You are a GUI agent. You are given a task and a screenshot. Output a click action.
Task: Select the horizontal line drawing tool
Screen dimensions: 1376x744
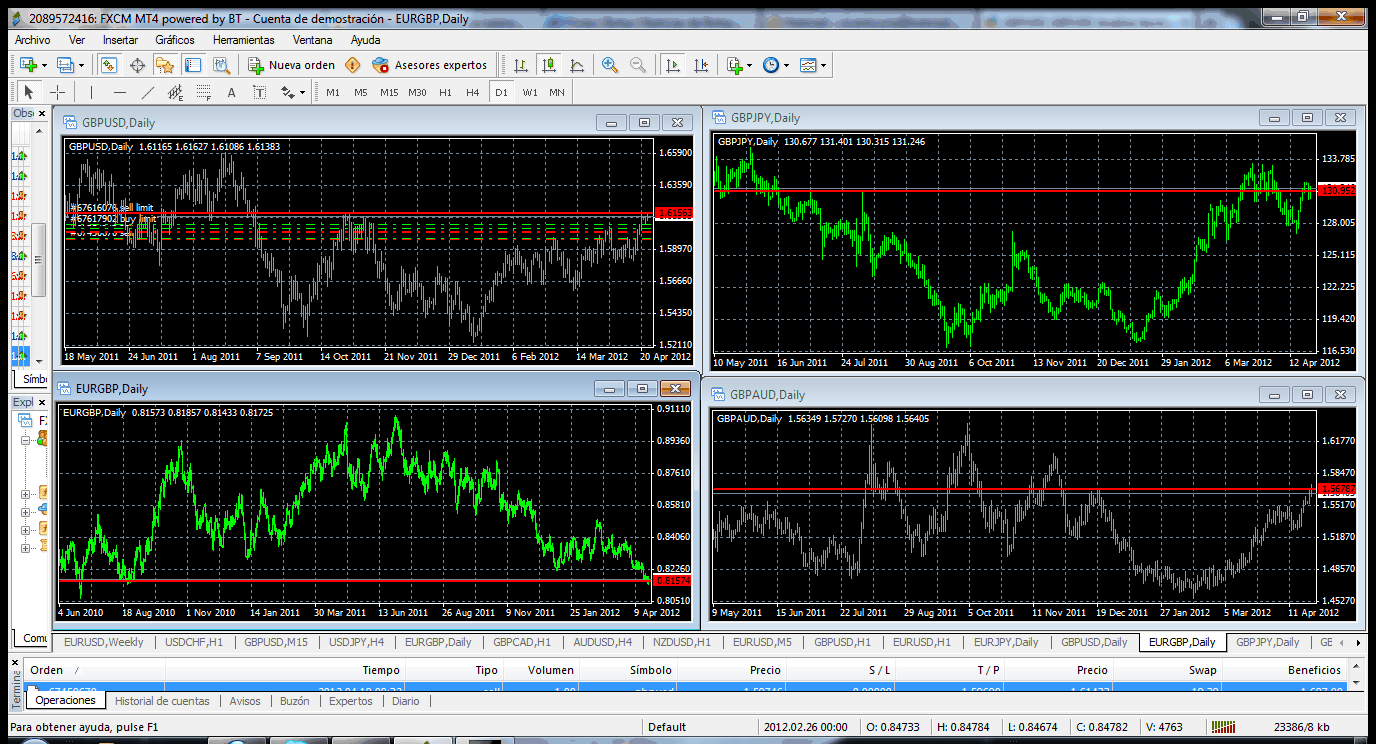point(119,92)
